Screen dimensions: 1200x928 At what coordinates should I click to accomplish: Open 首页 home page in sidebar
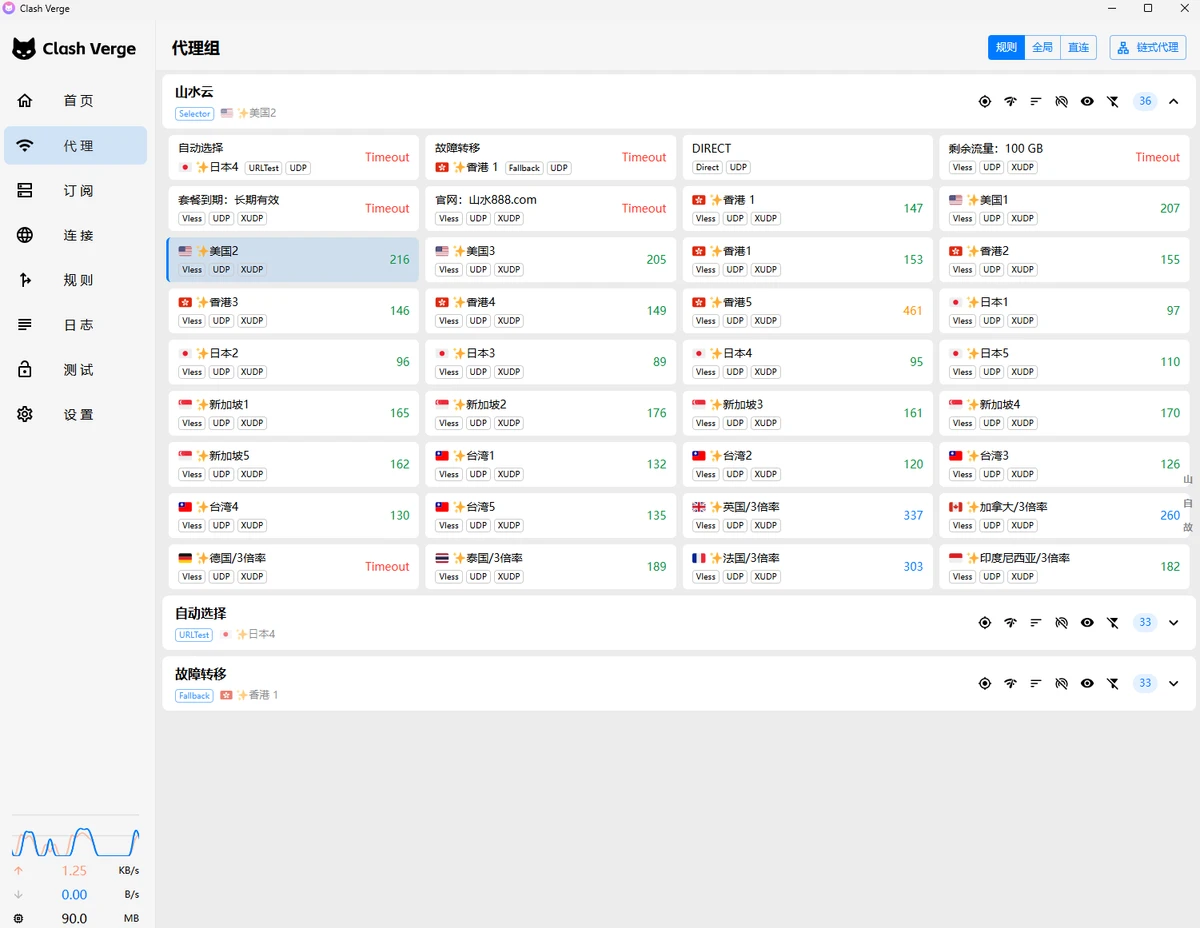(x=76, y=100)
